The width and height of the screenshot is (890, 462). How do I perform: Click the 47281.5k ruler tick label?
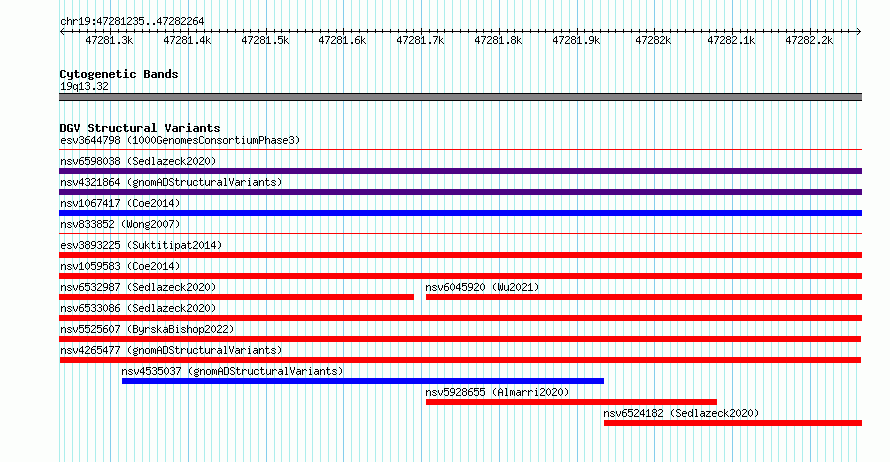click(265, 40)
